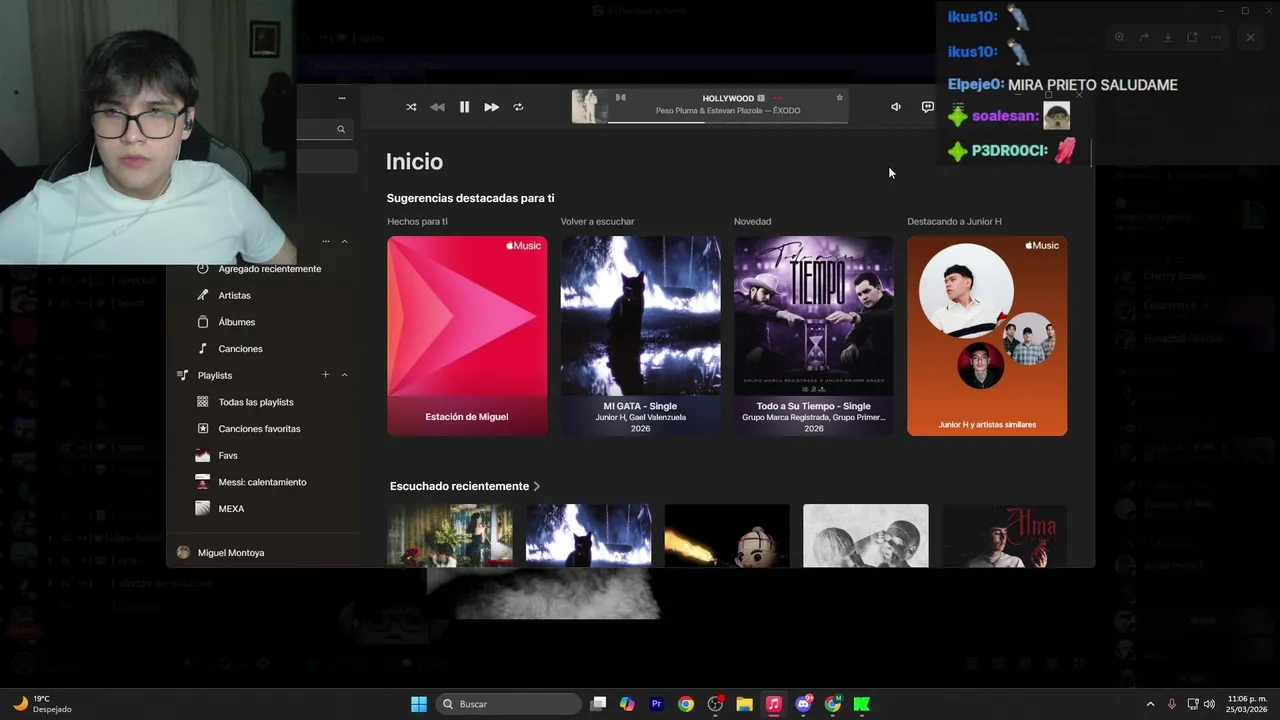Toggle repeat mode in player bar
Viewport: 1280px width, 720px height.
(x=518, y=107)
